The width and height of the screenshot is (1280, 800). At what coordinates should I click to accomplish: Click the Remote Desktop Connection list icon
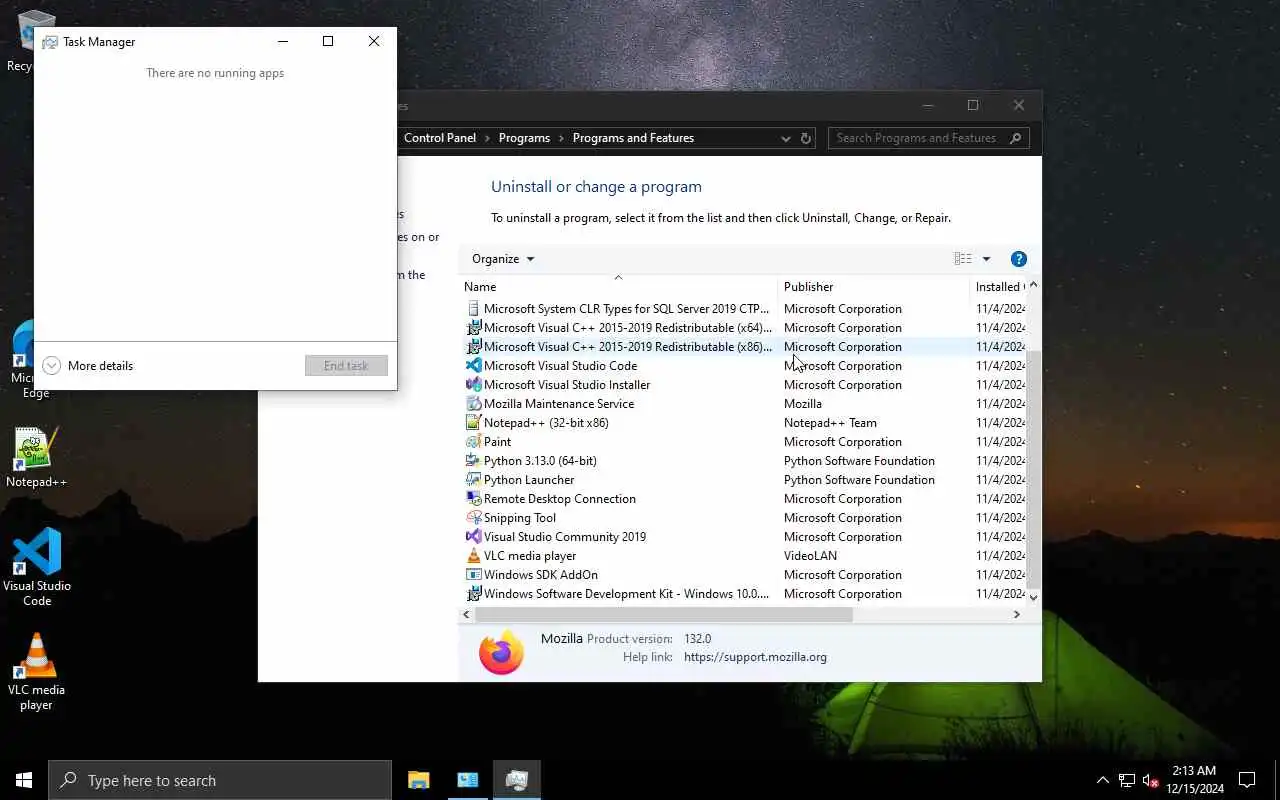click(474, 499)
